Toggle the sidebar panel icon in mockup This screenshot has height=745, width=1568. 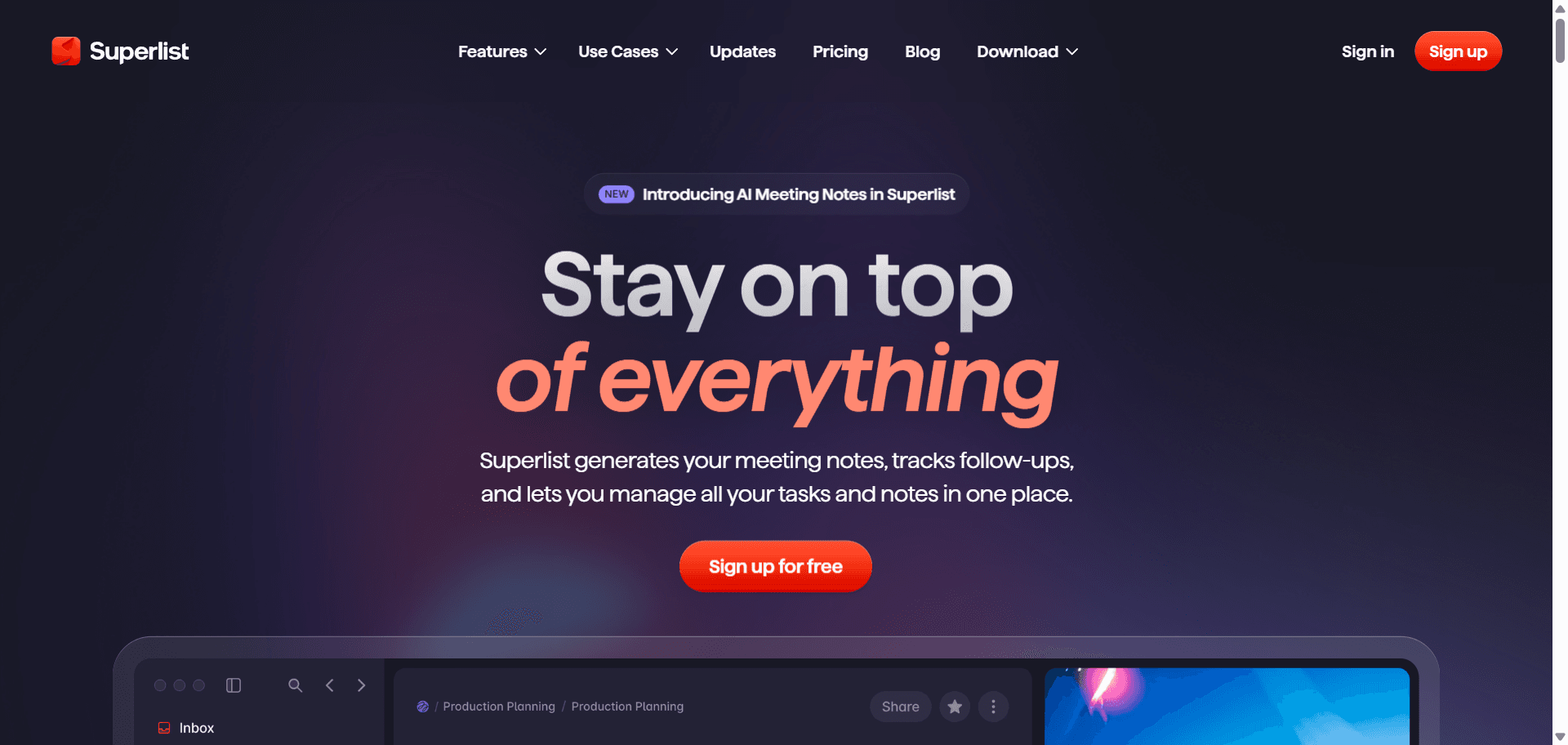coord(234,685)
